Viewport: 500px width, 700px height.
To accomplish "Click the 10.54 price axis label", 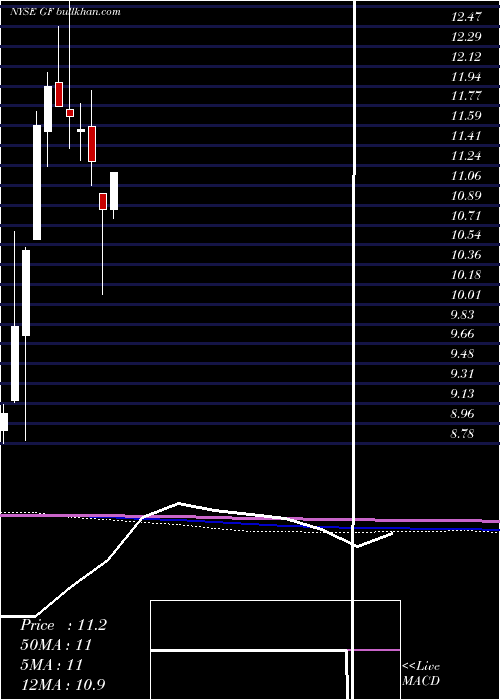I will [466, 235].
